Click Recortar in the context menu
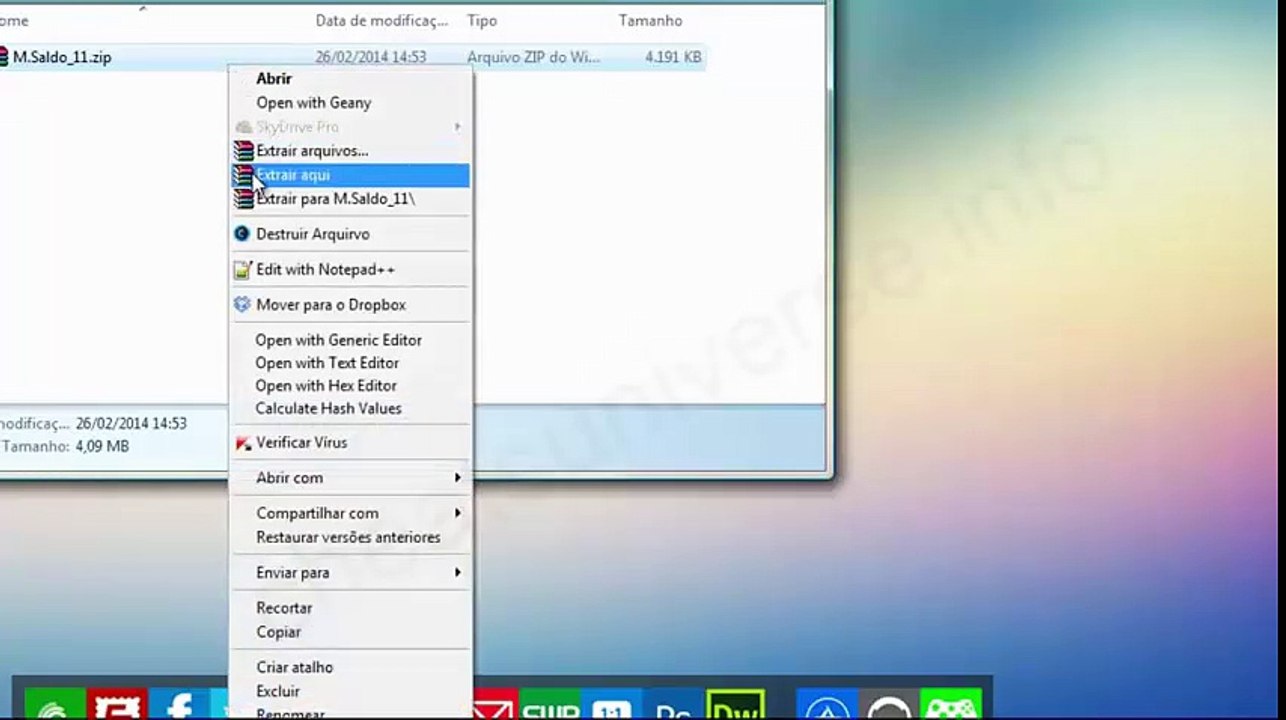 click(350, 608)
